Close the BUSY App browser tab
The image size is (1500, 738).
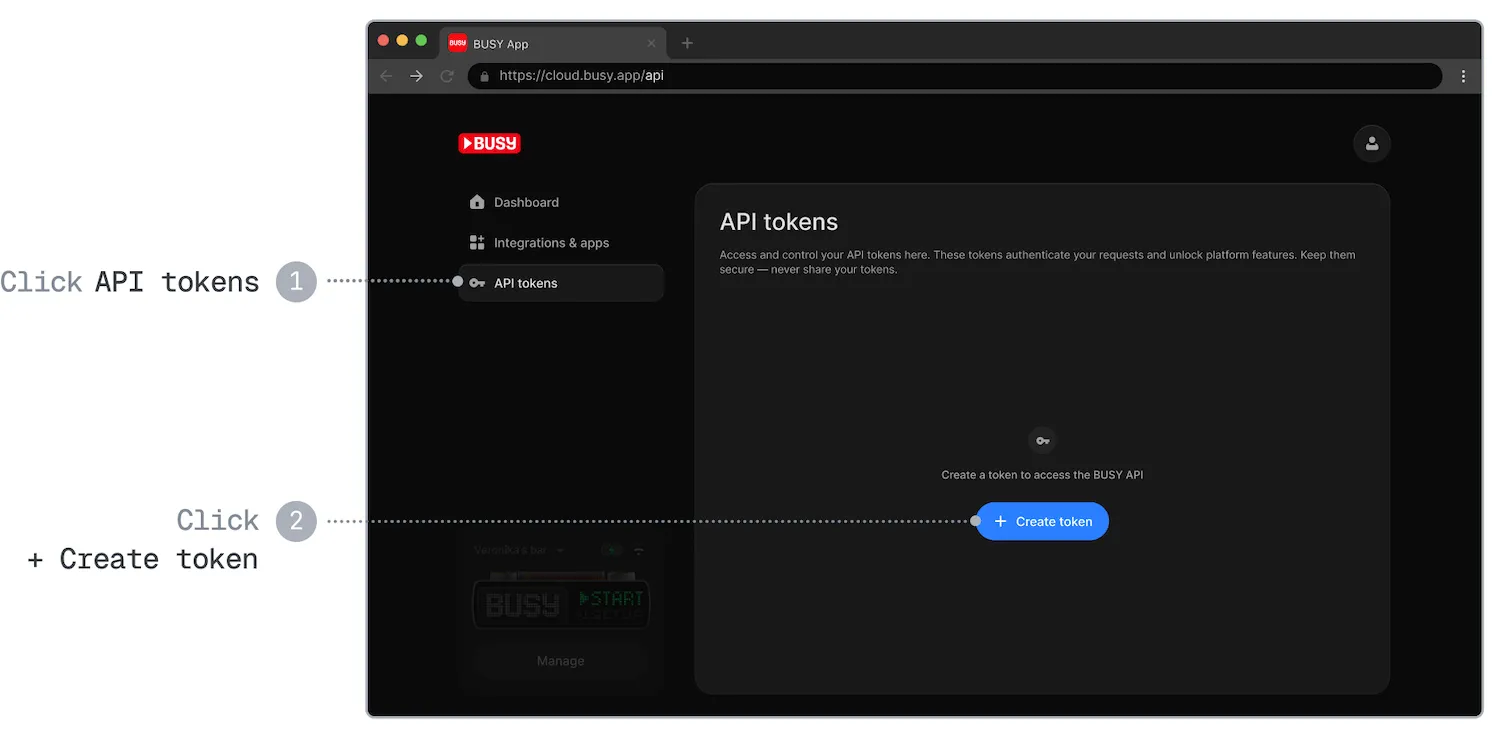tap(651, 44)
